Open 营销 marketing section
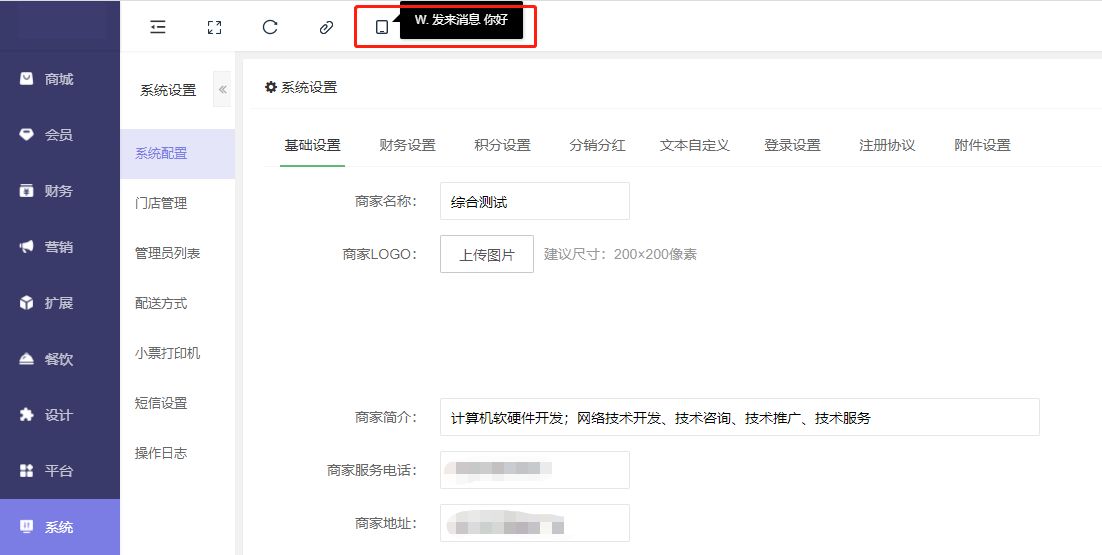 pyautogui.click(x=59, y=247)
